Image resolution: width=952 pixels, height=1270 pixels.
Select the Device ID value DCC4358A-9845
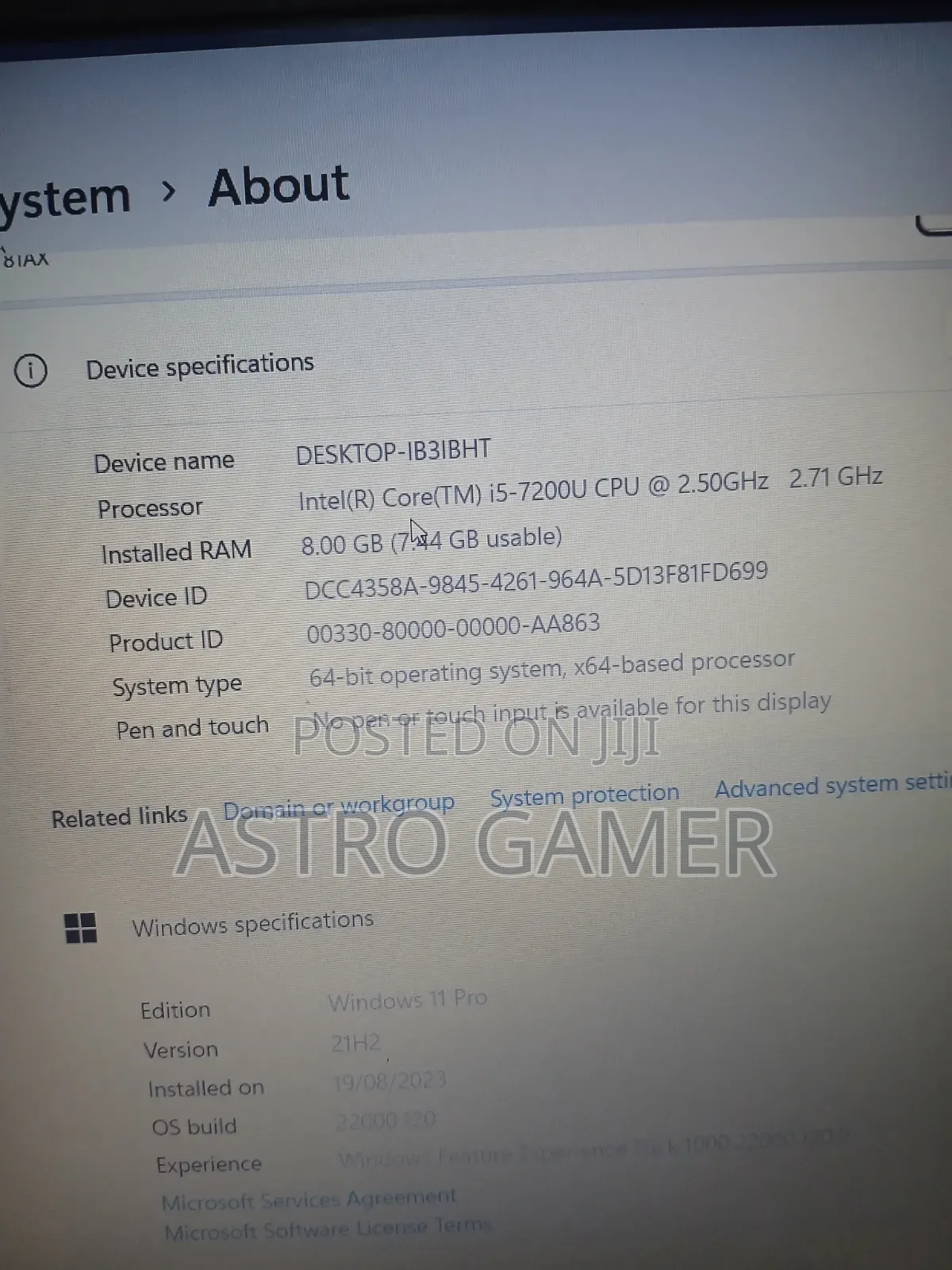click(536, 579)
